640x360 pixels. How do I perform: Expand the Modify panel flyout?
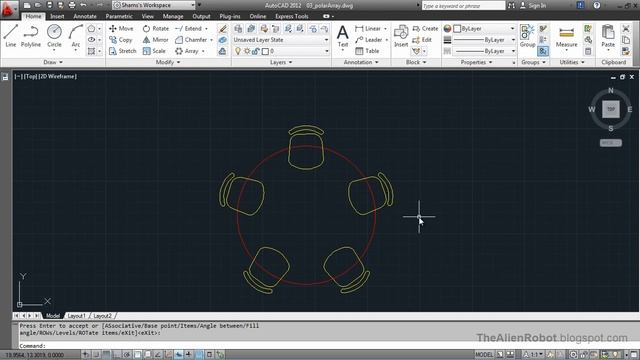click(x=168, y=62)
